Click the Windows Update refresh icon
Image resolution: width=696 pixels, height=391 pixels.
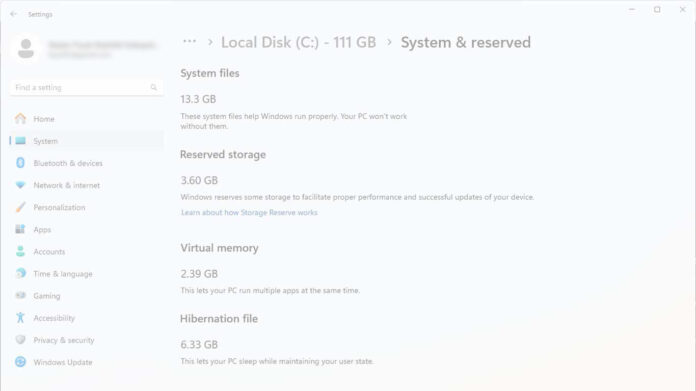[x=20, y=362]
